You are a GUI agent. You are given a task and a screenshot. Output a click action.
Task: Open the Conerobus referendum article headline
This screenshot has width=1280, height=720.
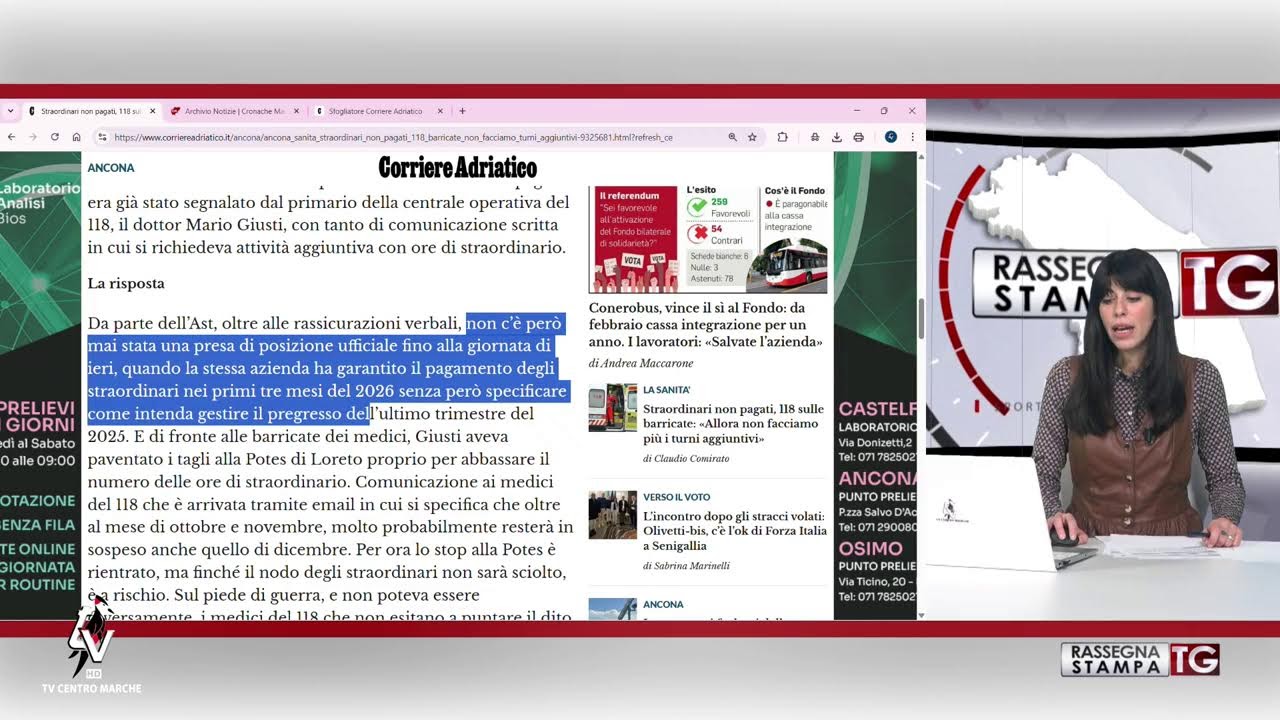[x=706, y=325]
